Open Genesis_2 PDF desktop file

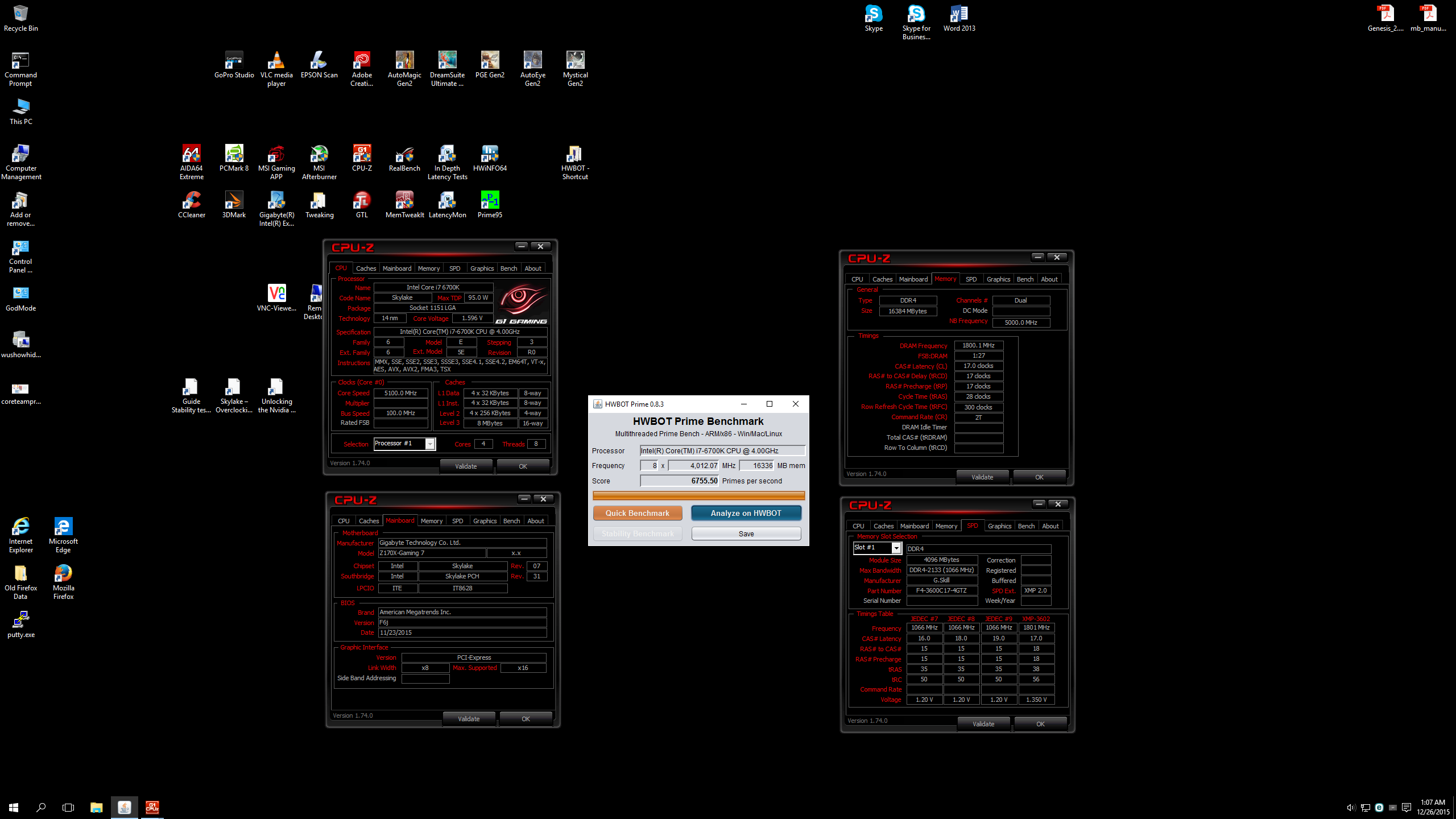1385,18
